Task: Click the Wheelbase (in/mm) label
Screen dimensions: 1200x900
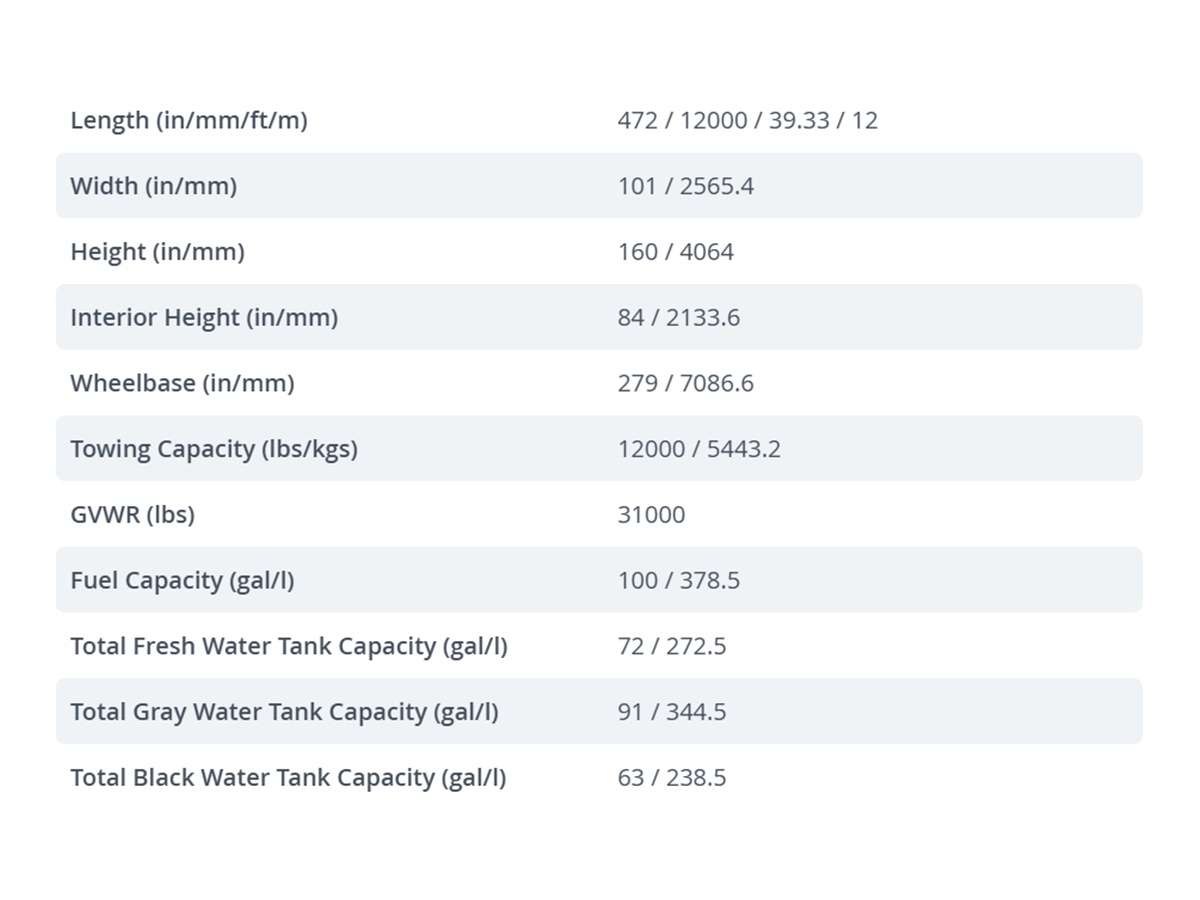Action: [183, 384]
